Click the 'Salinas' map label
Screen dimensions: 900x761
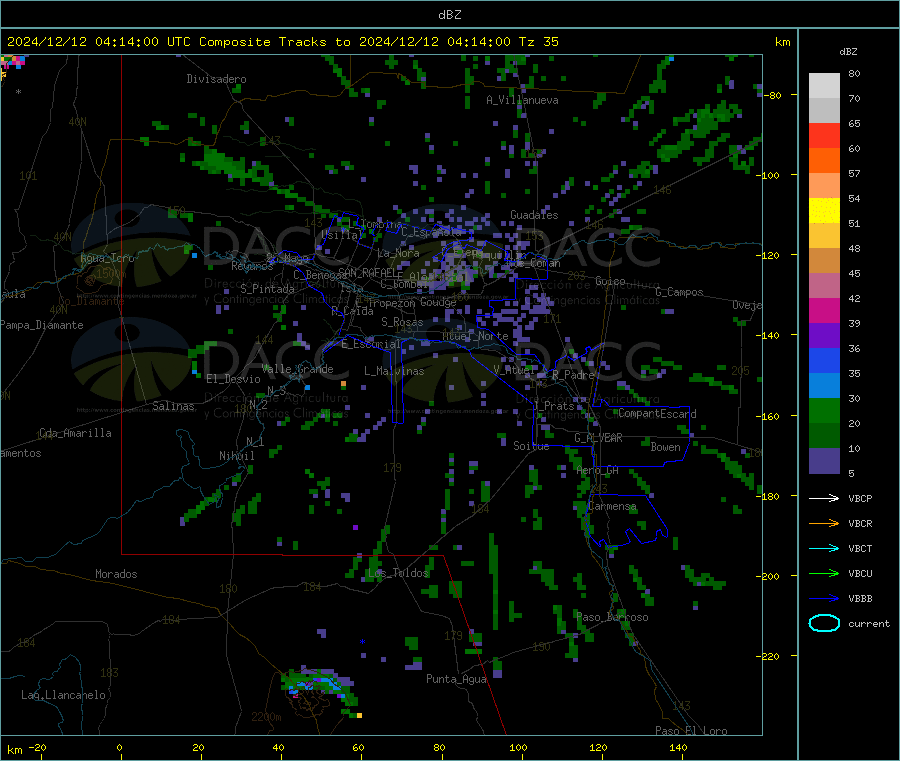click(173, 406)
